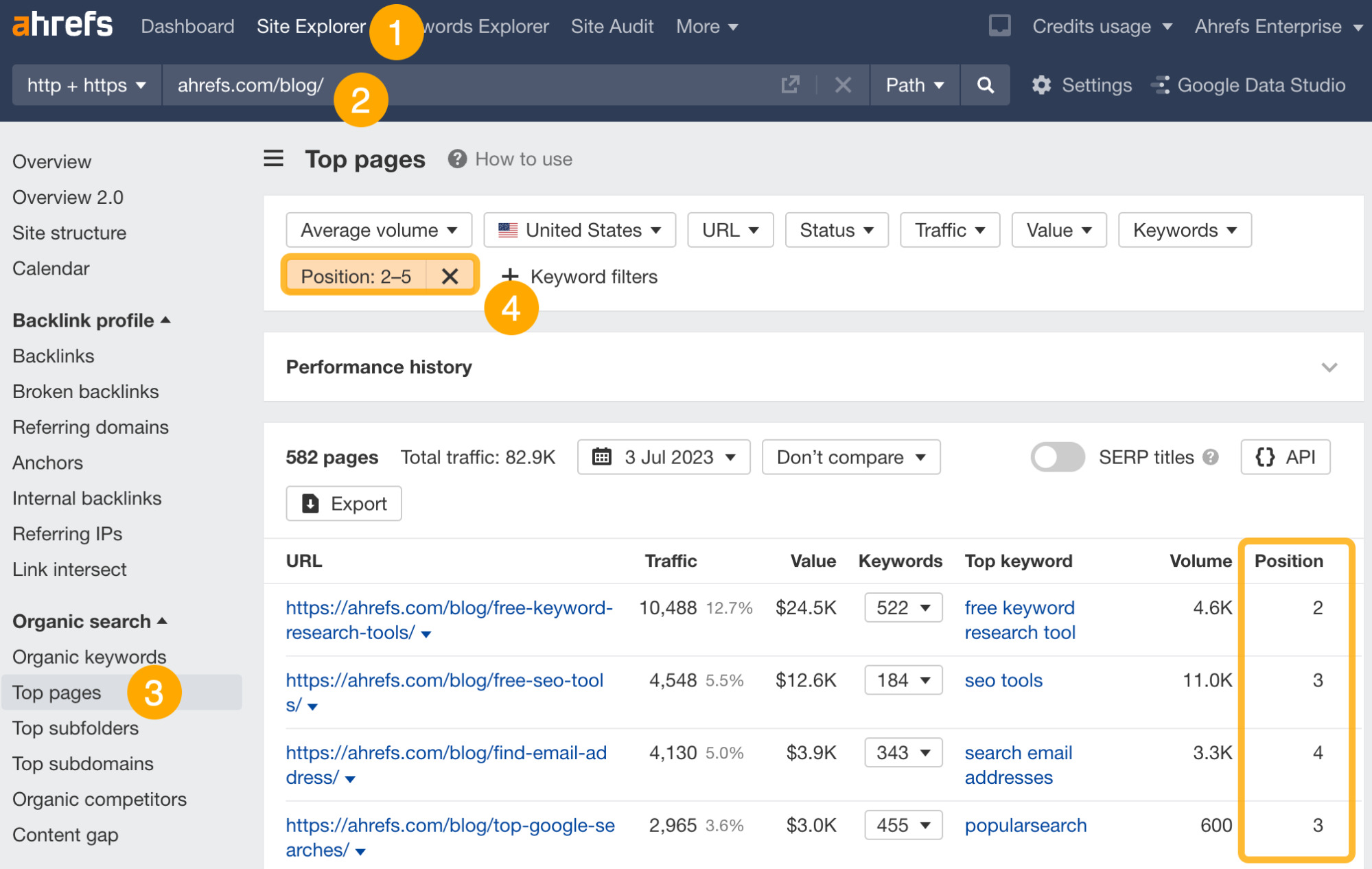Remove the Position 2–5 filter
The image size is (1372, 869).
click(450, 277)
